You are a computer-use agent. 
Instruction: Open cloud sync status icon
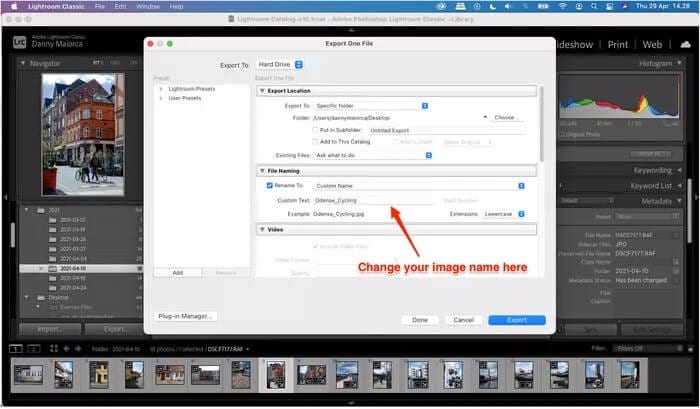click(685, 44)
